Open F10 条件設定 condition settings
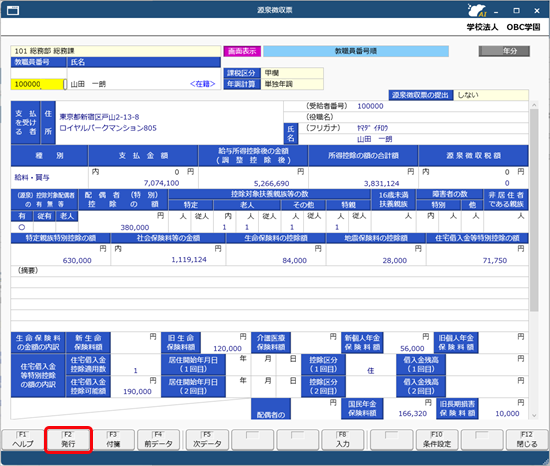 click(437, 440)
